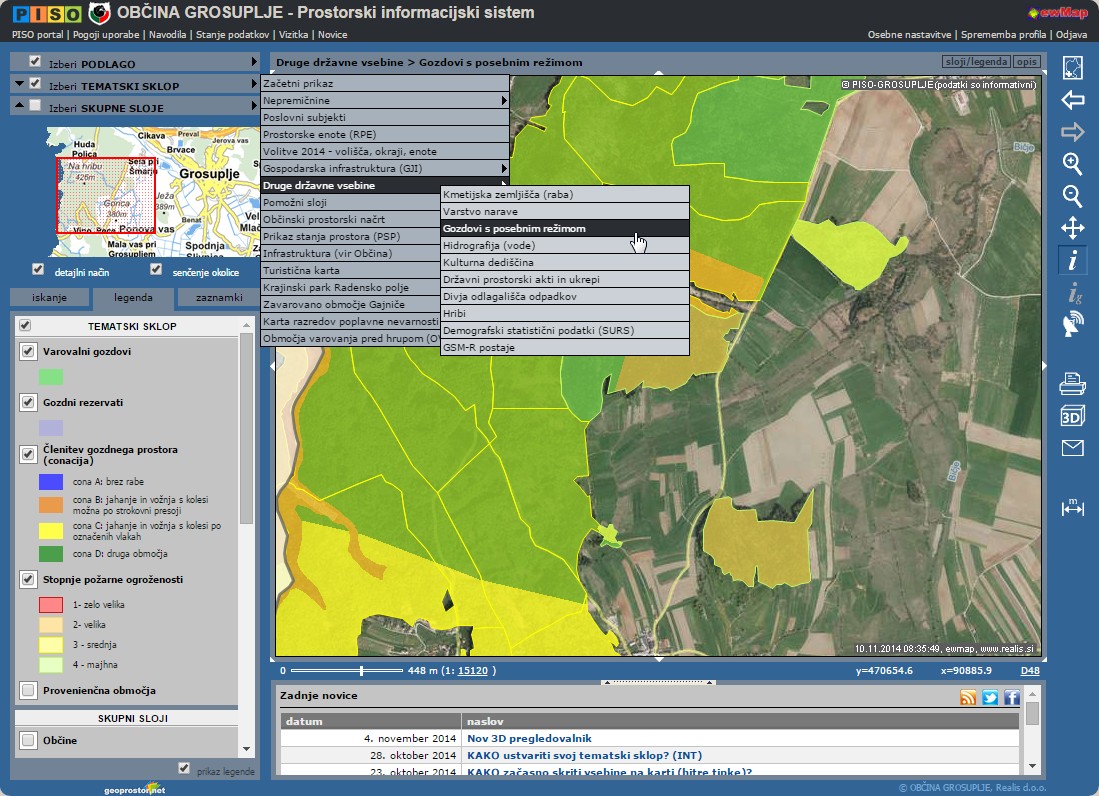Image resolution: width=1099 pixels, height=796 pixels.
Task: Toggle the detajlni način checkbox
Action: (x=38, y=269)
